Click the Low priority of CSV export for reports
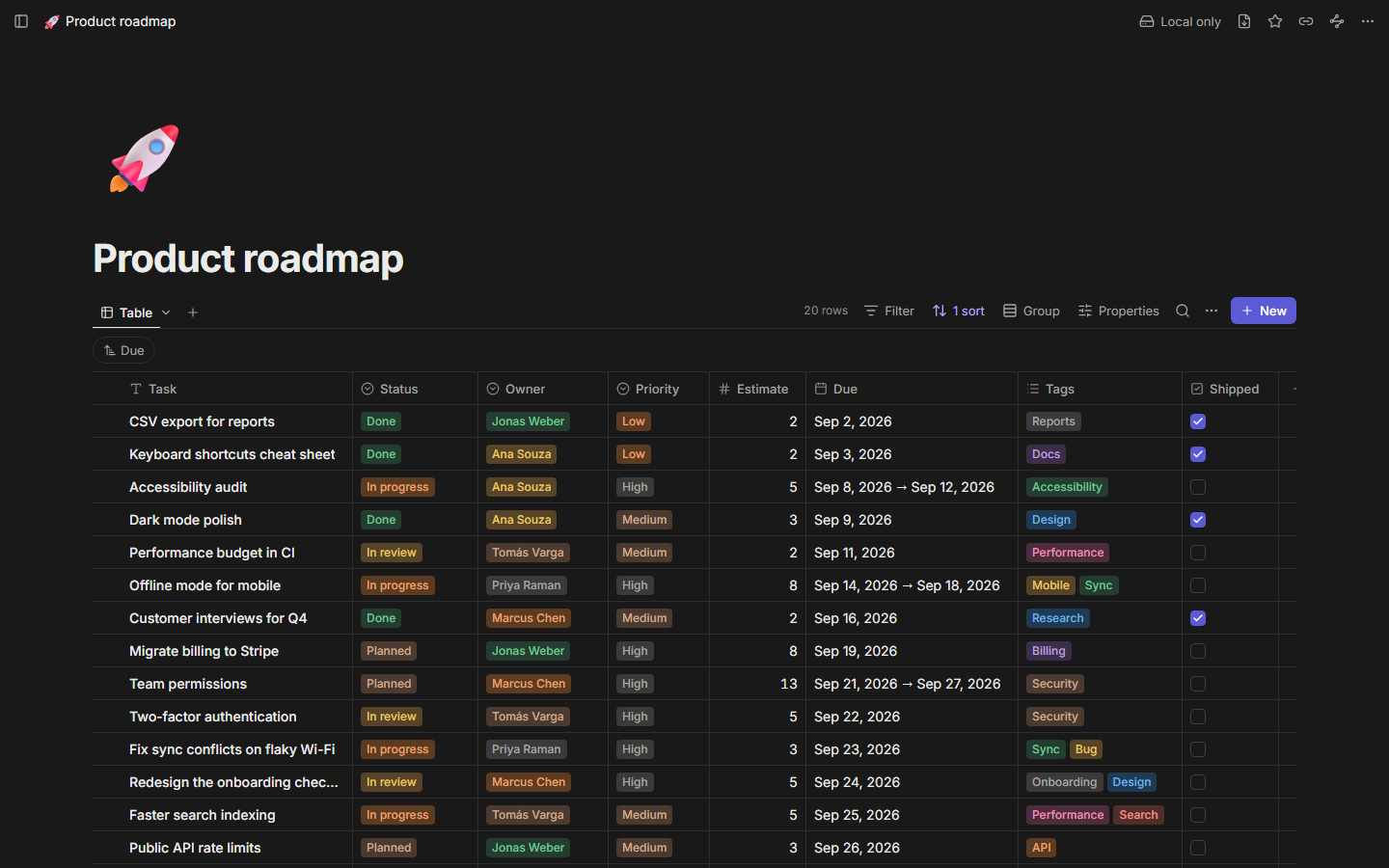 634,421
